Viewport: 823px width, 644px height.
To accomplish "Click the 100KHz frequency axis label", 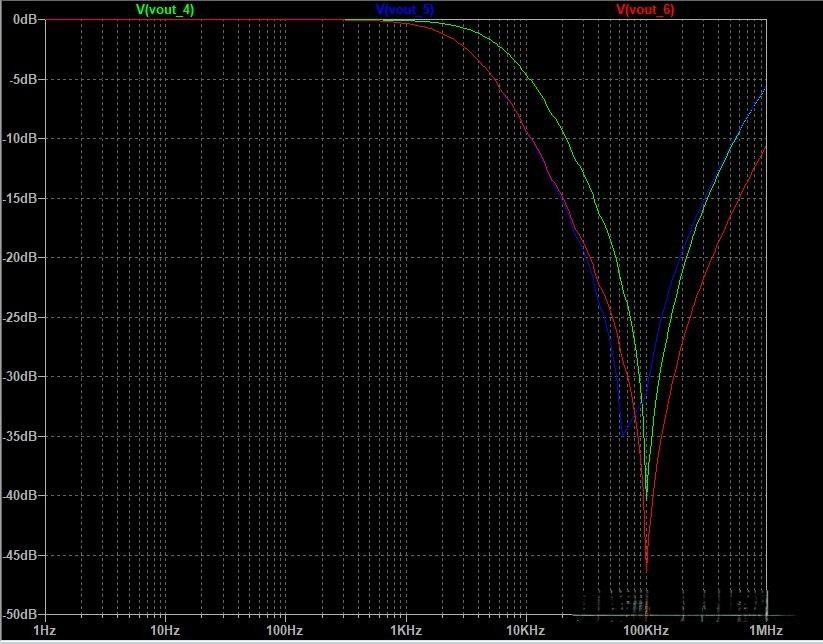I will point(645,631).
